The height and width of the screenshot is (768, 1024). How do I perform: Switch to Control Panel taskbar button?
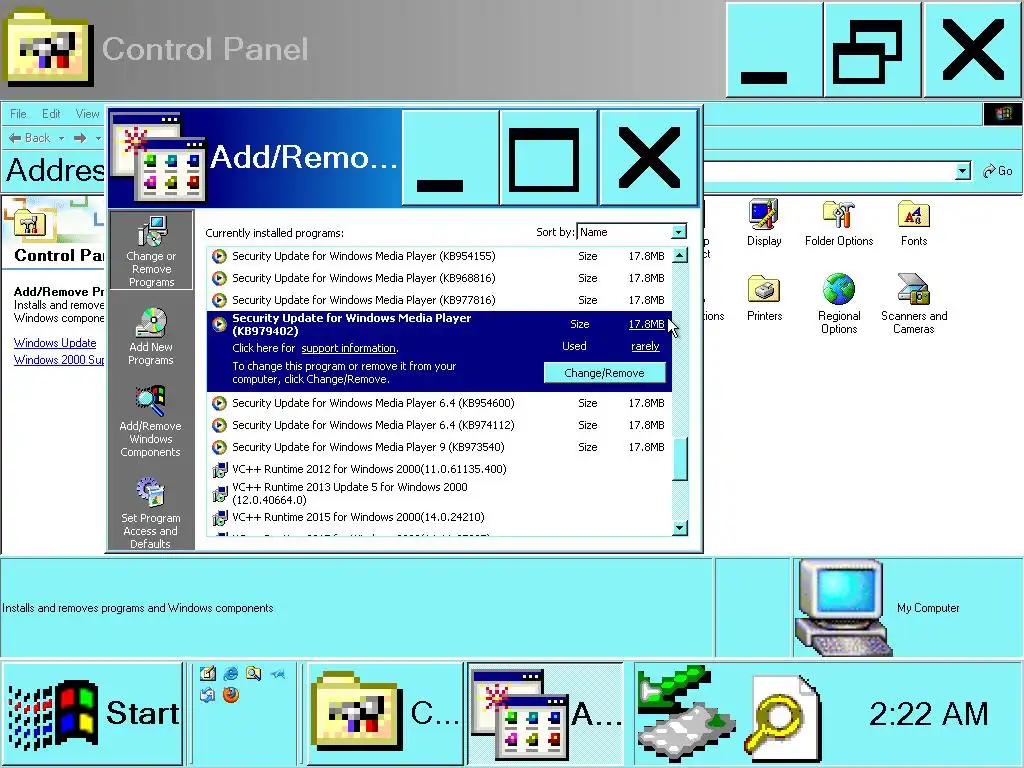tap(385, 713)
